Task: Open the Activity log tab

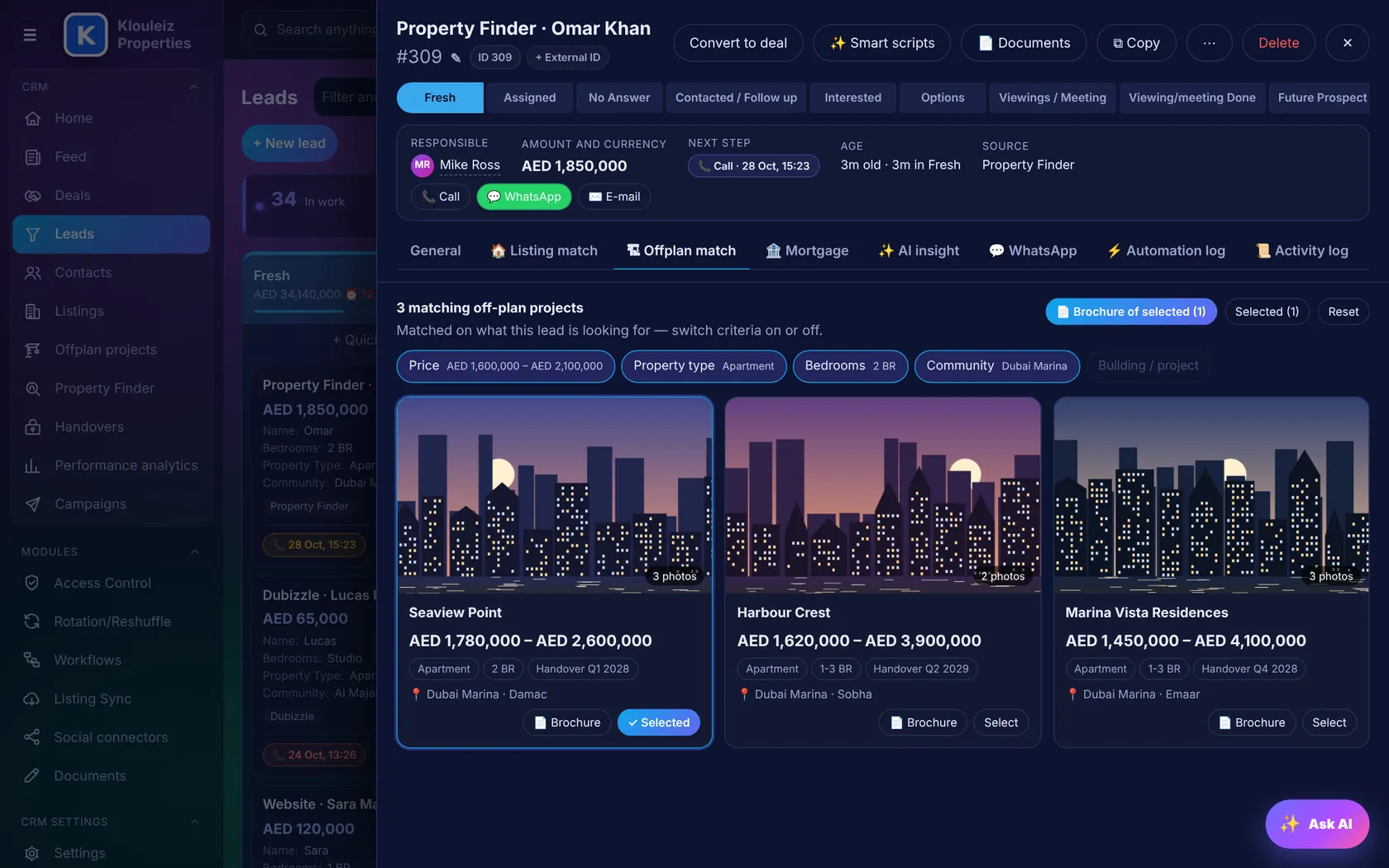Action: 1302,250
